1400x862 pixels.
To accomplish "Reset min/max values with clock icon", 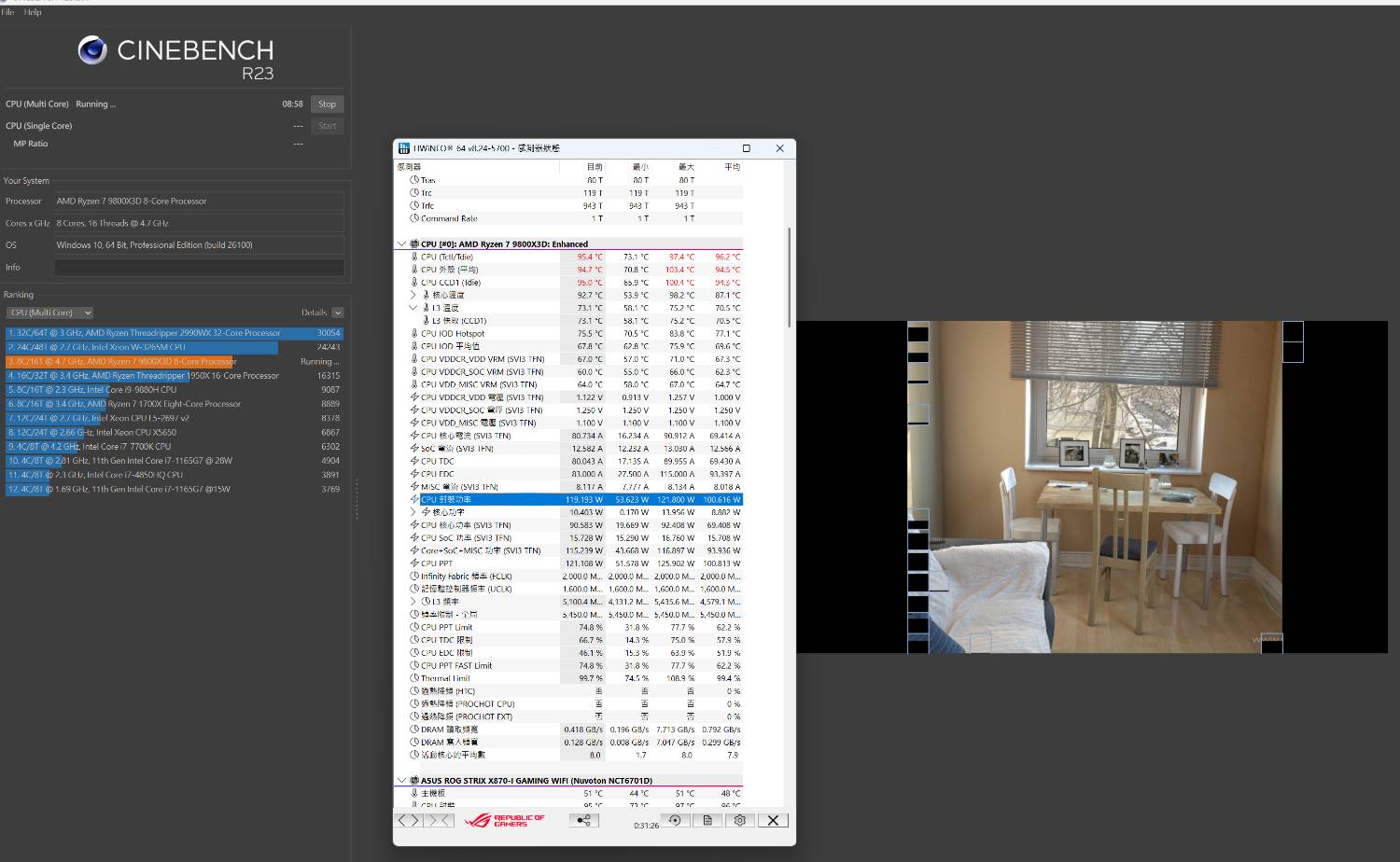I will click(675, 820).
